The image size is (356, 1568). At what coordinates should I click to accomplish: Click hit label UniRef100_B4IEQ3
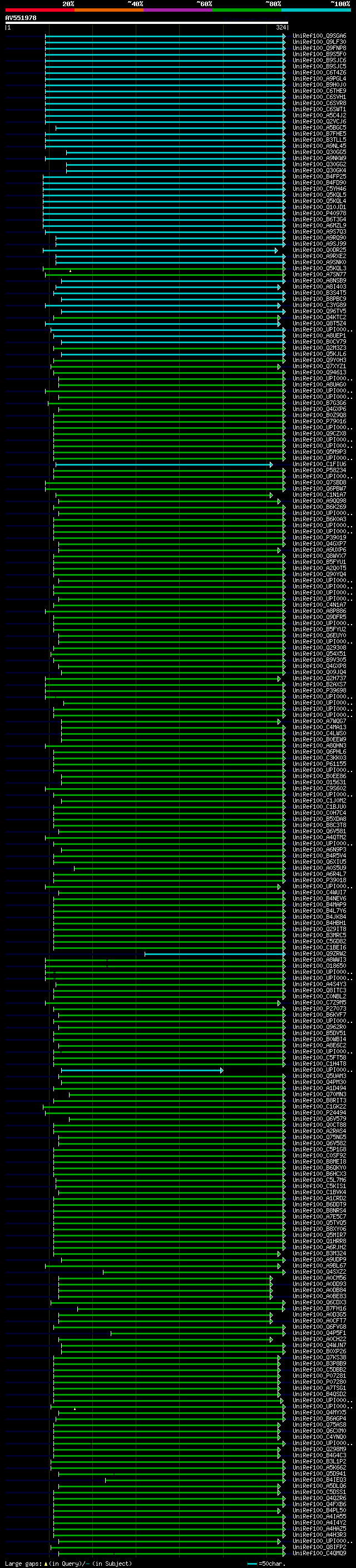[x=319, y=1480]
